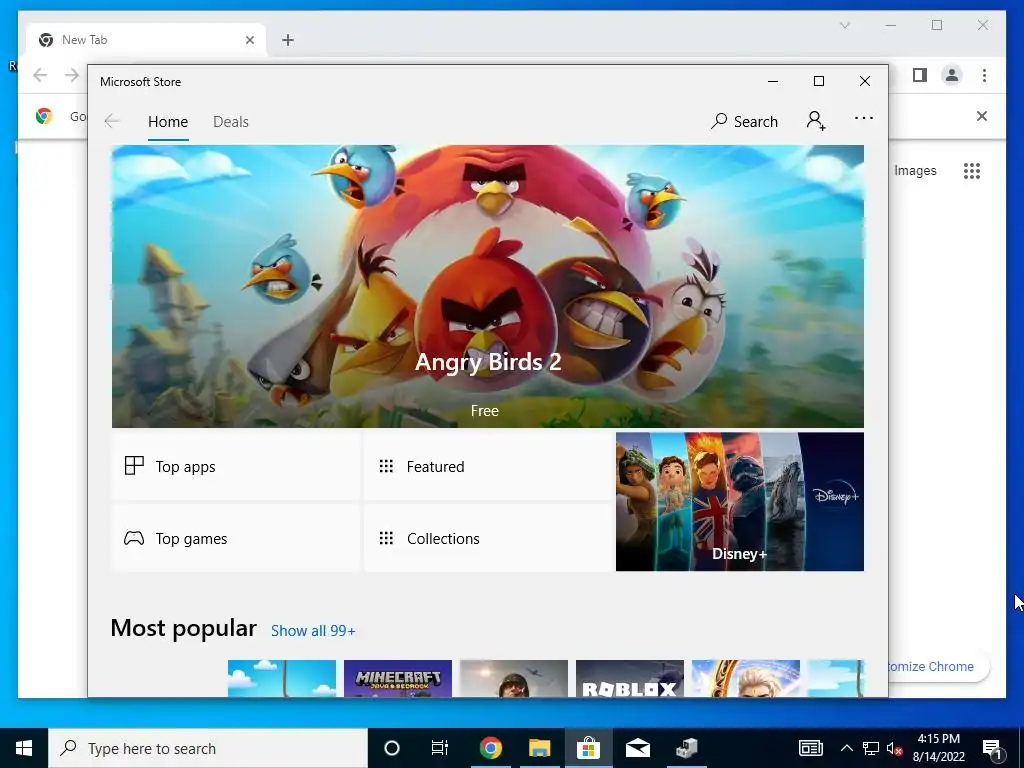
Task: Click Chrome's back navigation arrow
Action: pyautogui.click(x=40, y=75)
